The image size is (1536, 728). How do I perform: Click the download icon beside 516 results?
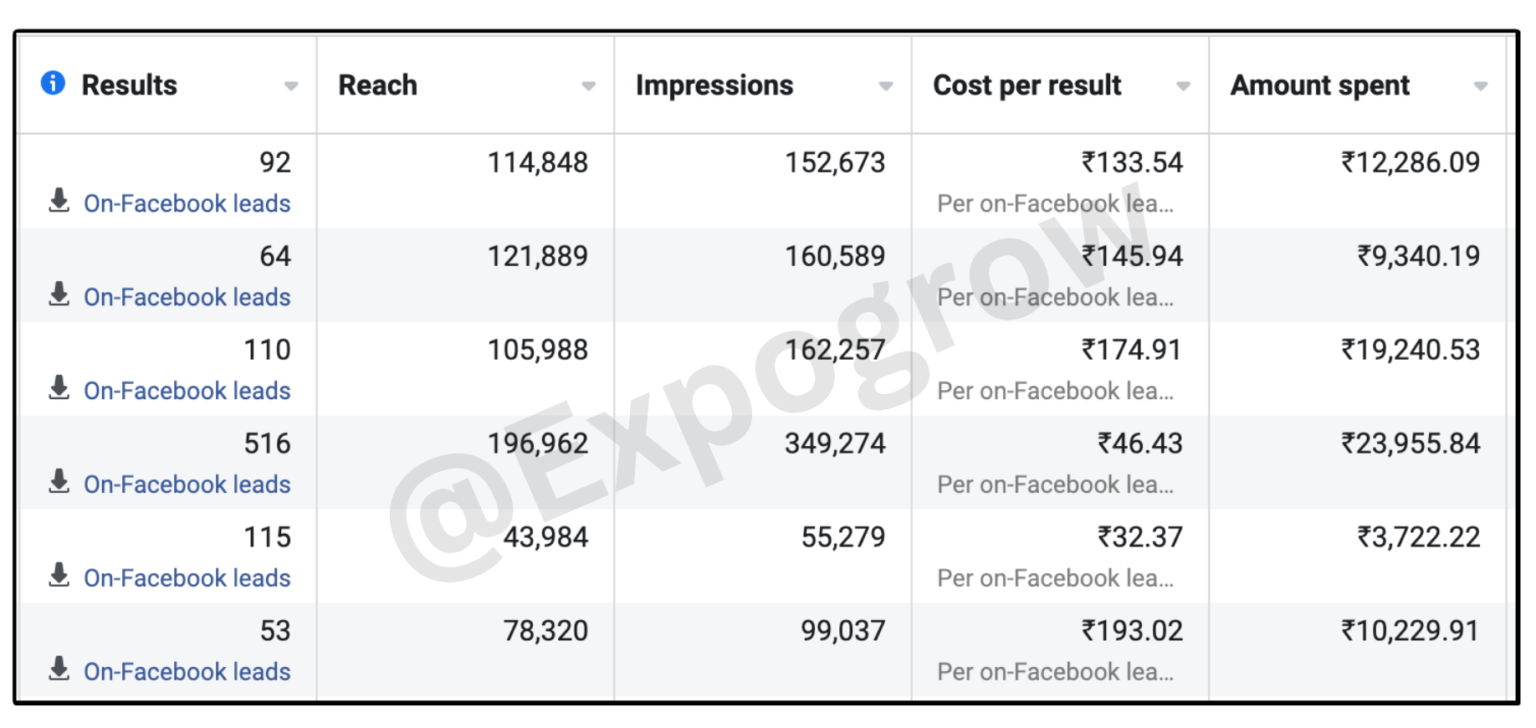point(59,483)
